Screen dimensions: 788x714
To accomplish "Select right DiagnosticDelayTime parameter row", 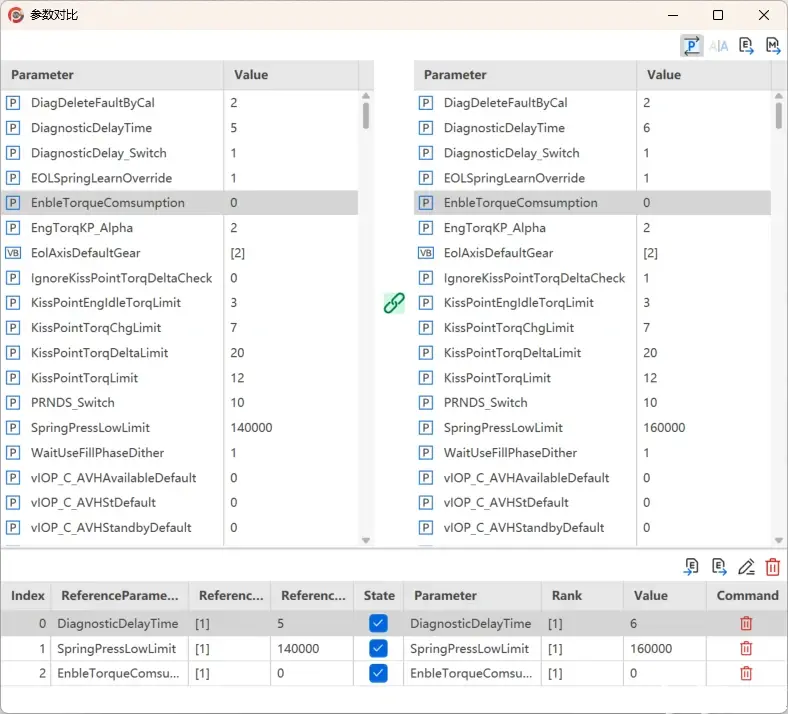I will coord(593,128).
